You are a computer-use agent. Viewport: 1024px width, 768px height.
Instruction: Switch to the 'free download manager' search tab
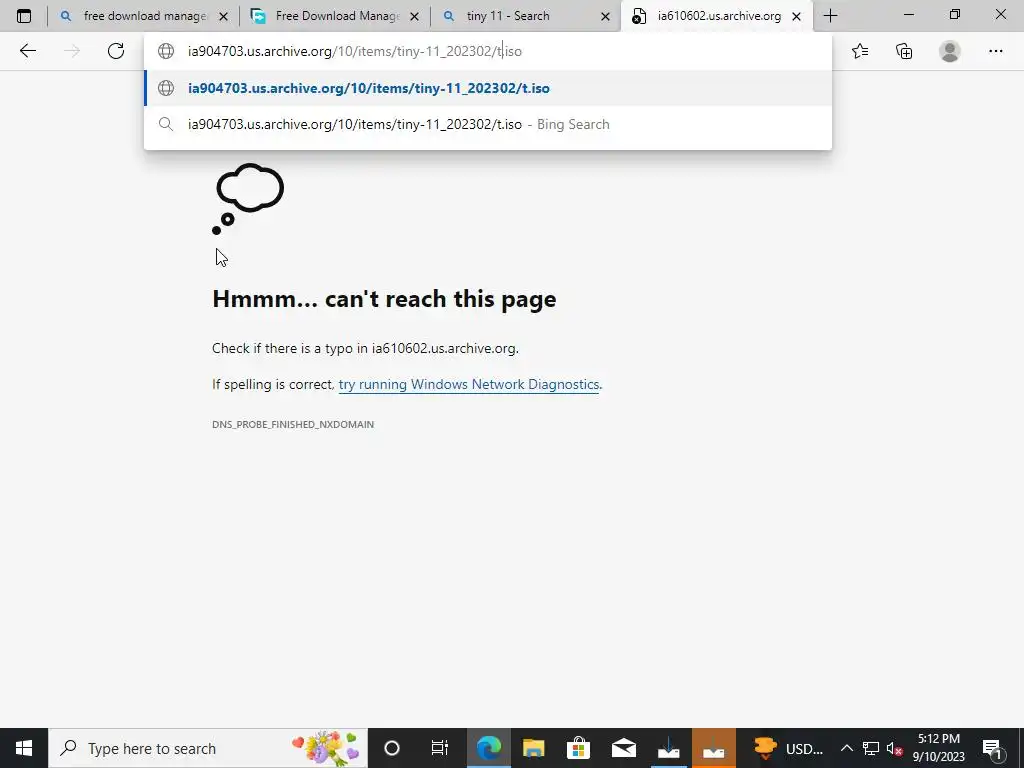point(144,16)
